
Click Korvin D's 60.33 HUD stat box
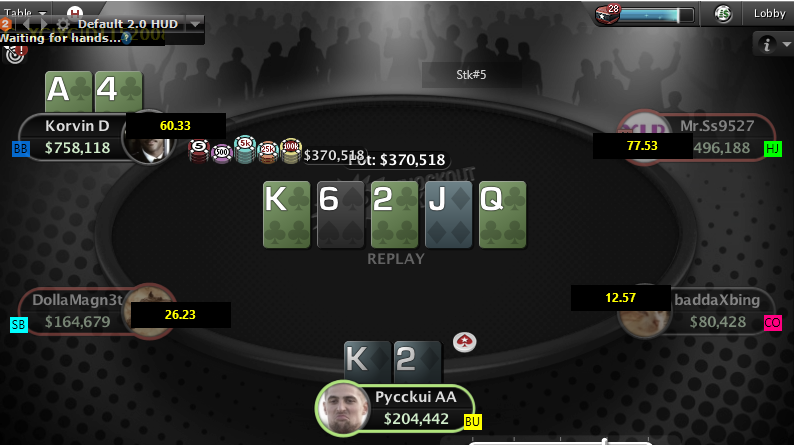click(x=175, y=126)
